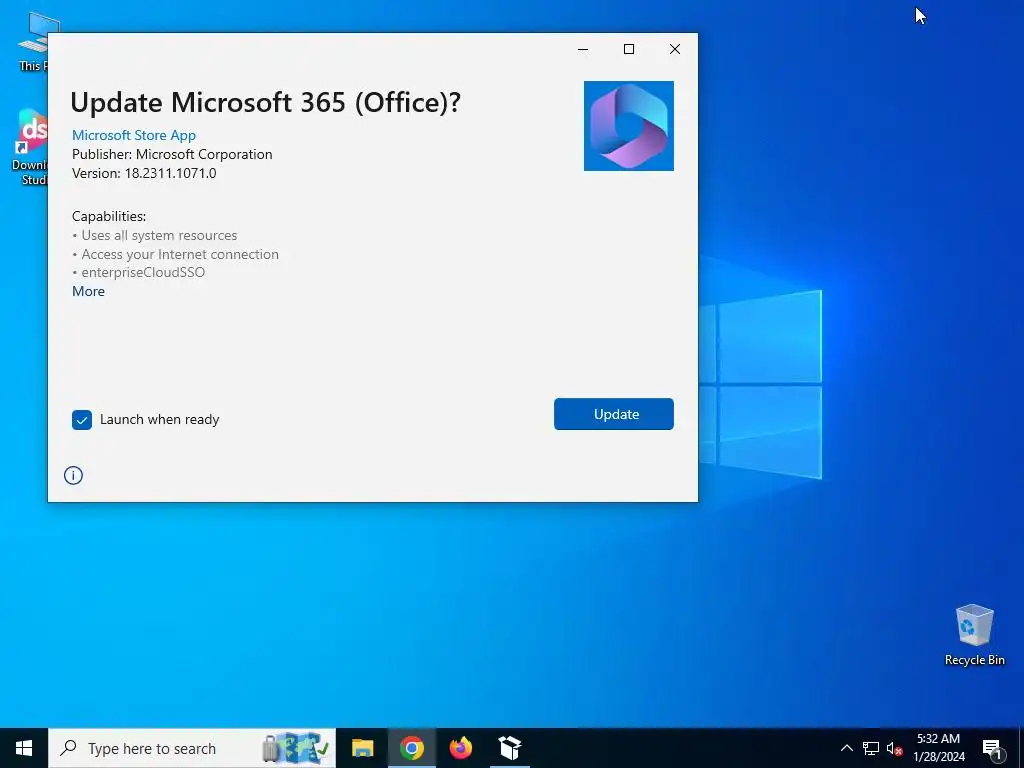Expand capabilities with the More link
The image size is (1024, 768).
88,291
